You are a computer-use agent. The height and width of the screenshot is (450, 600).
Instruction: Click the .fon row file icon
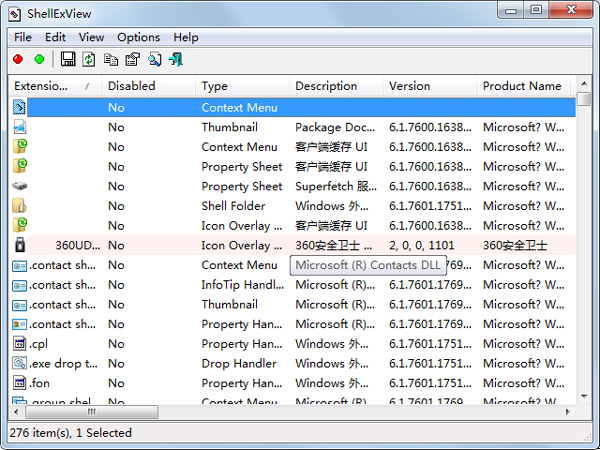(19, 383)
